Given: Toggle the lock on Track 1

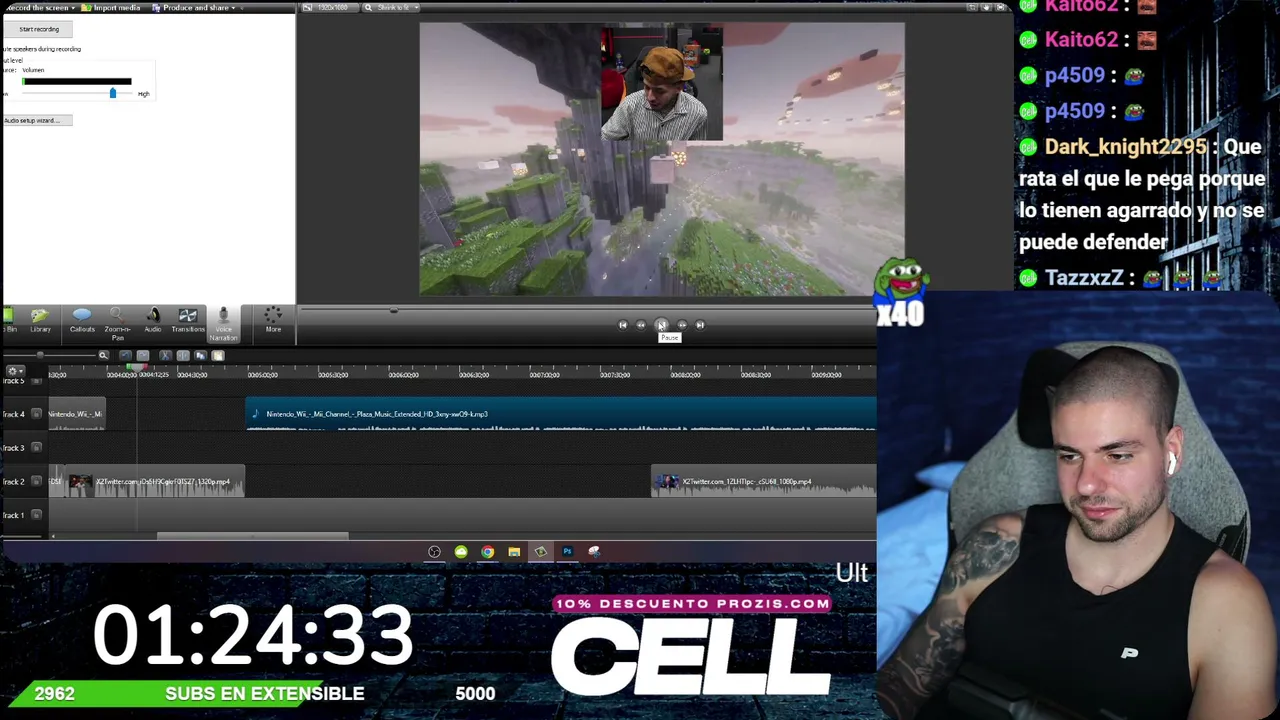Looking at the screenshot, I should point(37,515).
